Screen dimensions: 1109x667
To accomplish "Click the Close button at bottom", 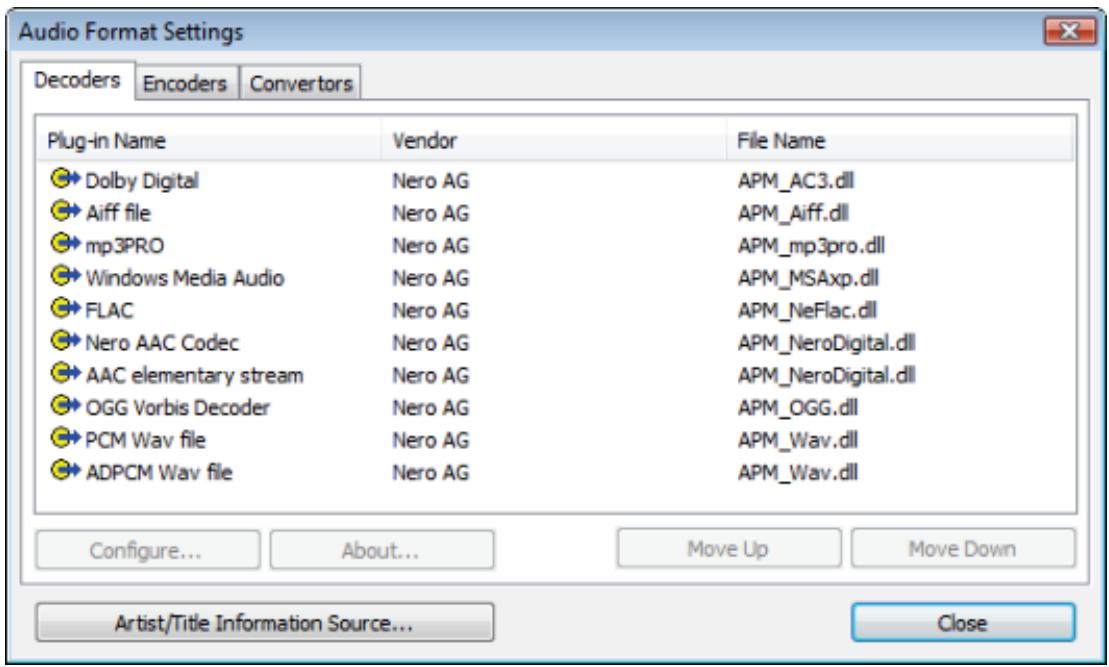I will (x=963, y=623).
